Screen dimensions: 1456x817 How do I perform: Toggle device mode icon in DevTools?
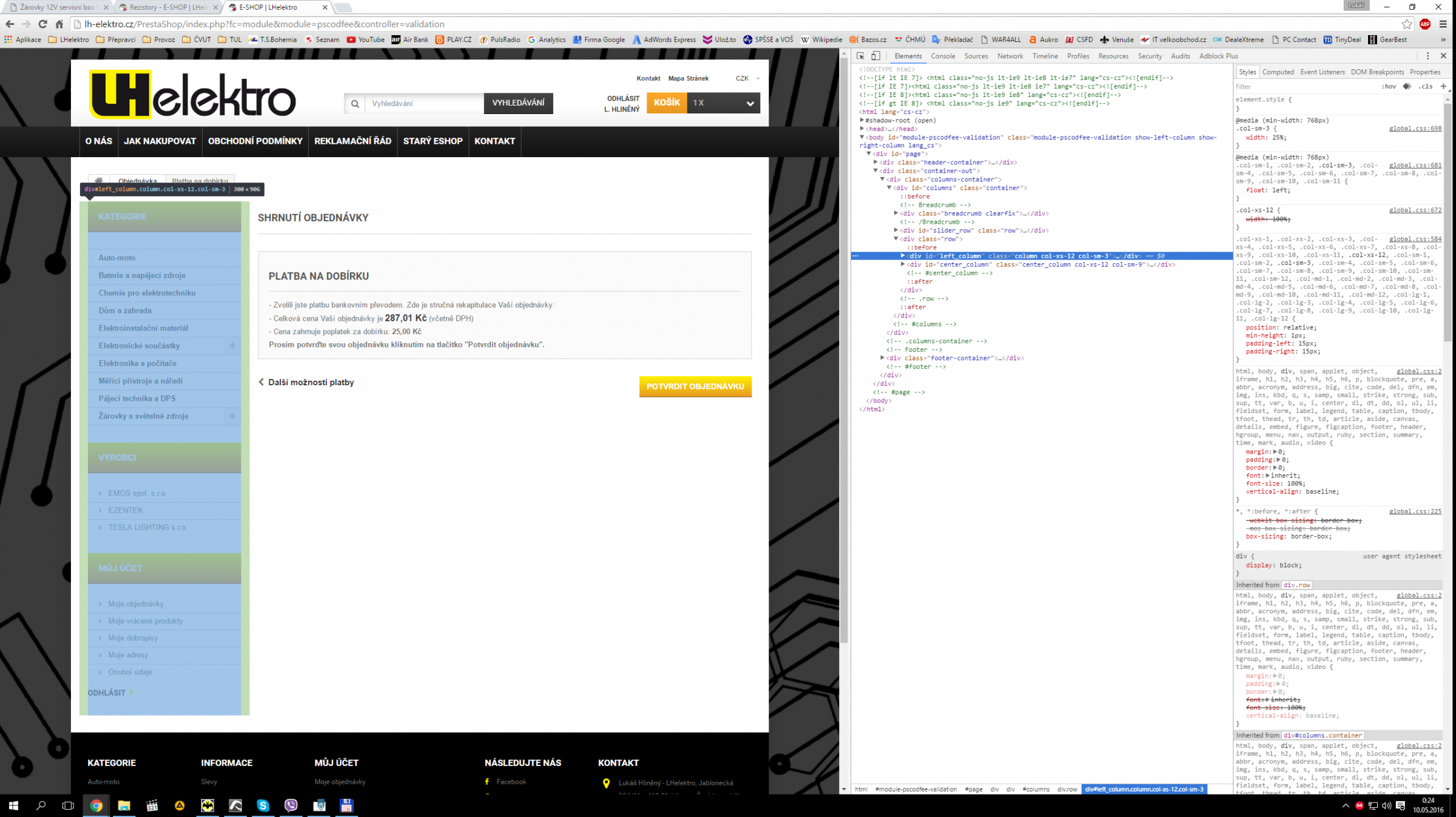[x=875, y=56]
